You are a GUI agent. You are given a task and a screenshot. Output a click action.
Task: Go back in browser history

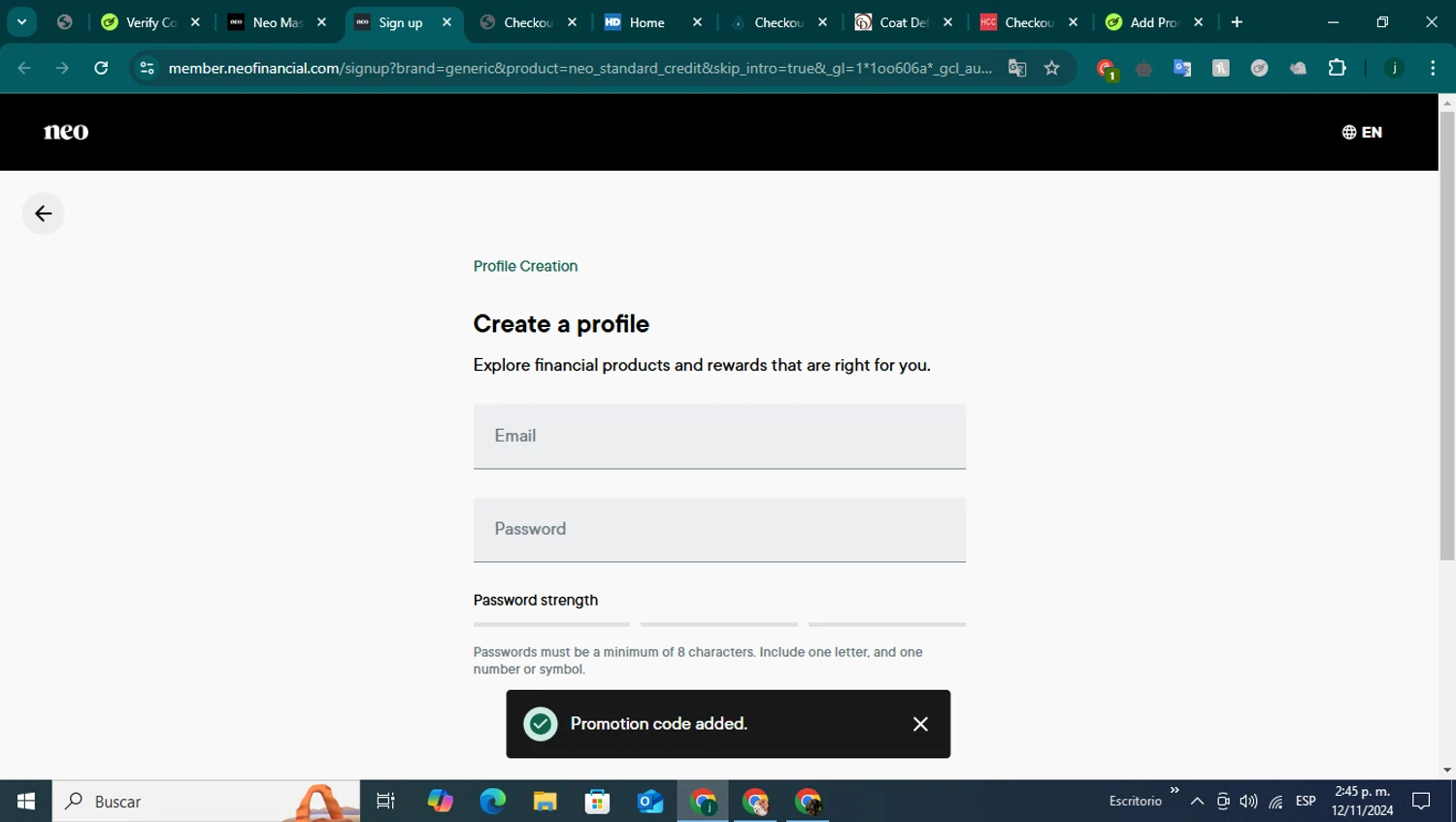pyautogui.click(x=24, y=68)
